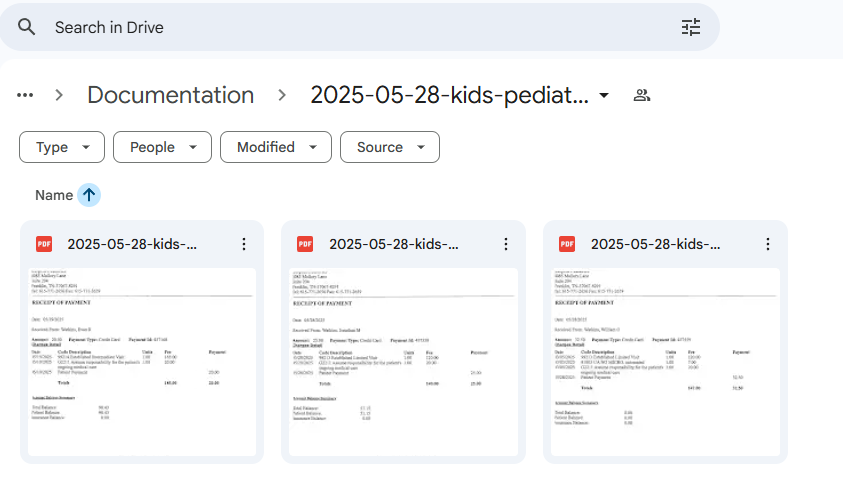This screenshot has width=843, height=496.
Task: Open more options for second PDF
Action: click(x=505, y=244)
